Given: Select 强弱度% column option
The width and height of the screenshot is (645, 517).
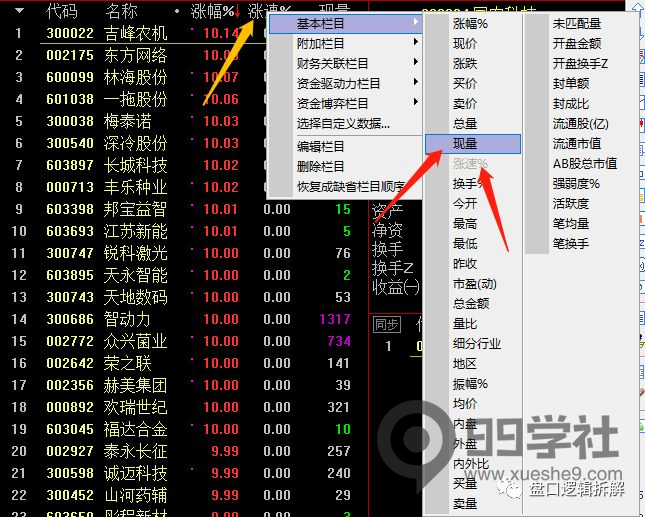Looking at the screenshot, I should (577, 183).
